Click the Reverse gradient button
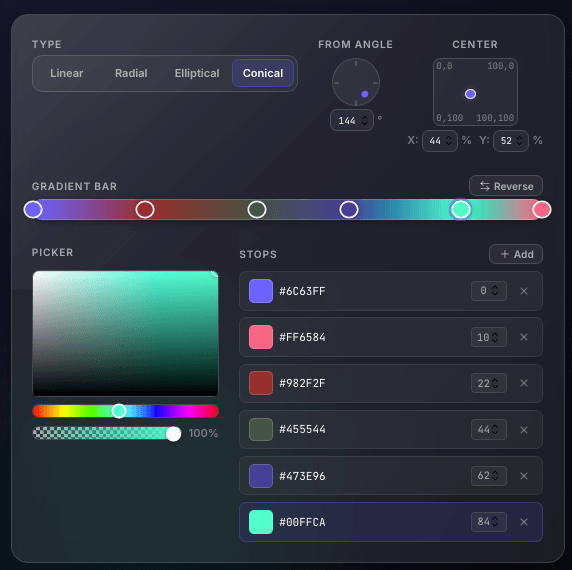This screenshot has height=570, width=572. (506, 186)
